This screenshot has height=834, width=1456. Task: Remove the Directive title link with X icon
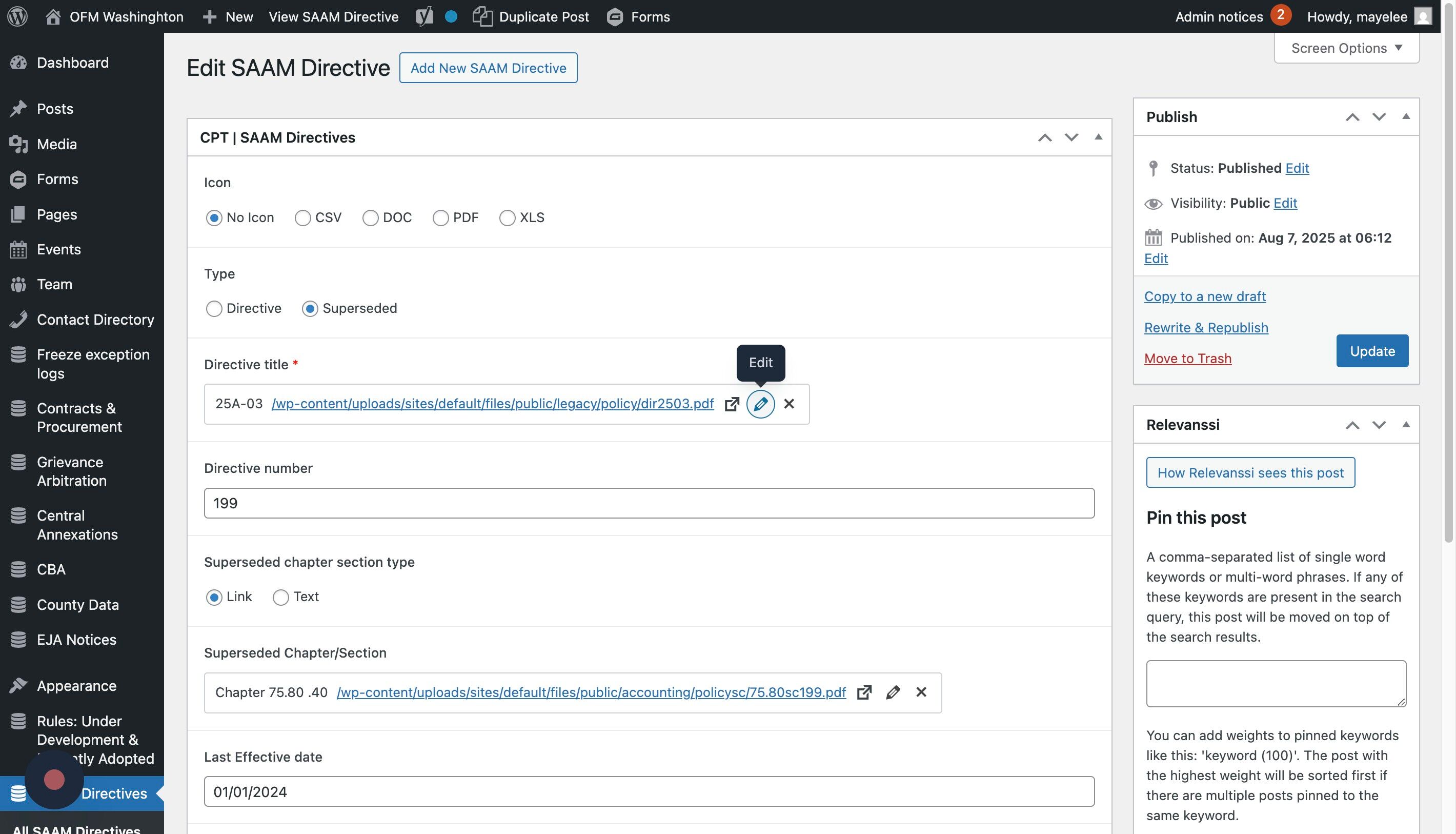click(x=789, y=404)
